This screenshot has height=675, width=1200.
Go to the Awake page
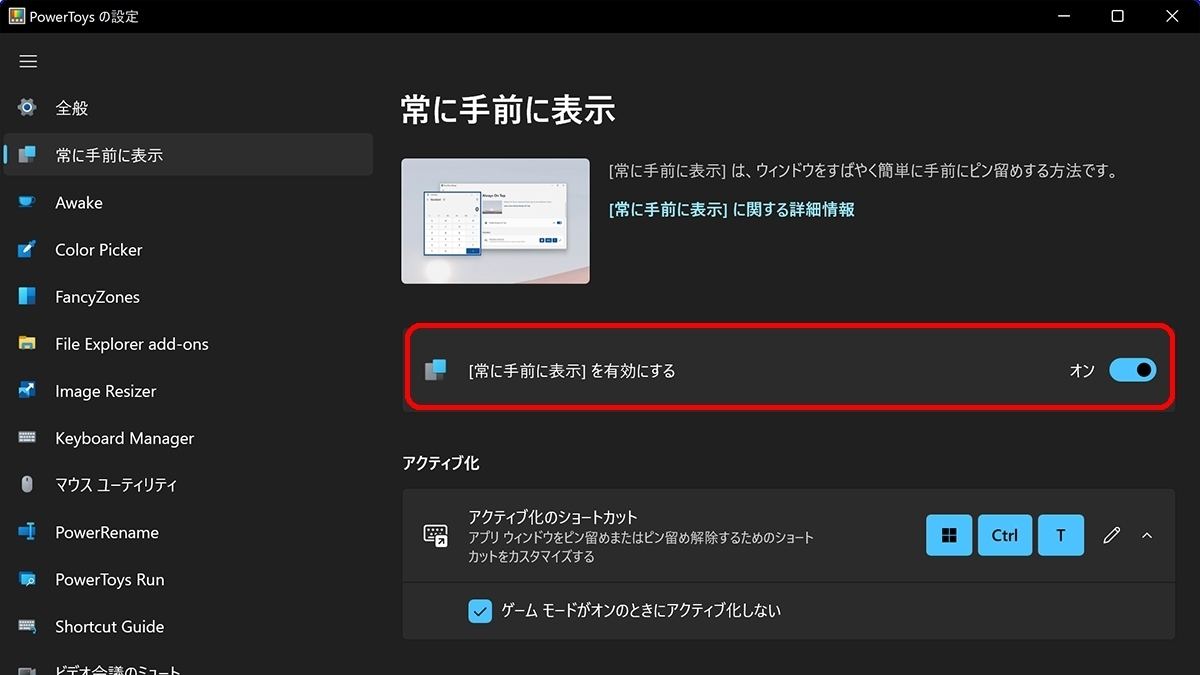pos(188,203)
